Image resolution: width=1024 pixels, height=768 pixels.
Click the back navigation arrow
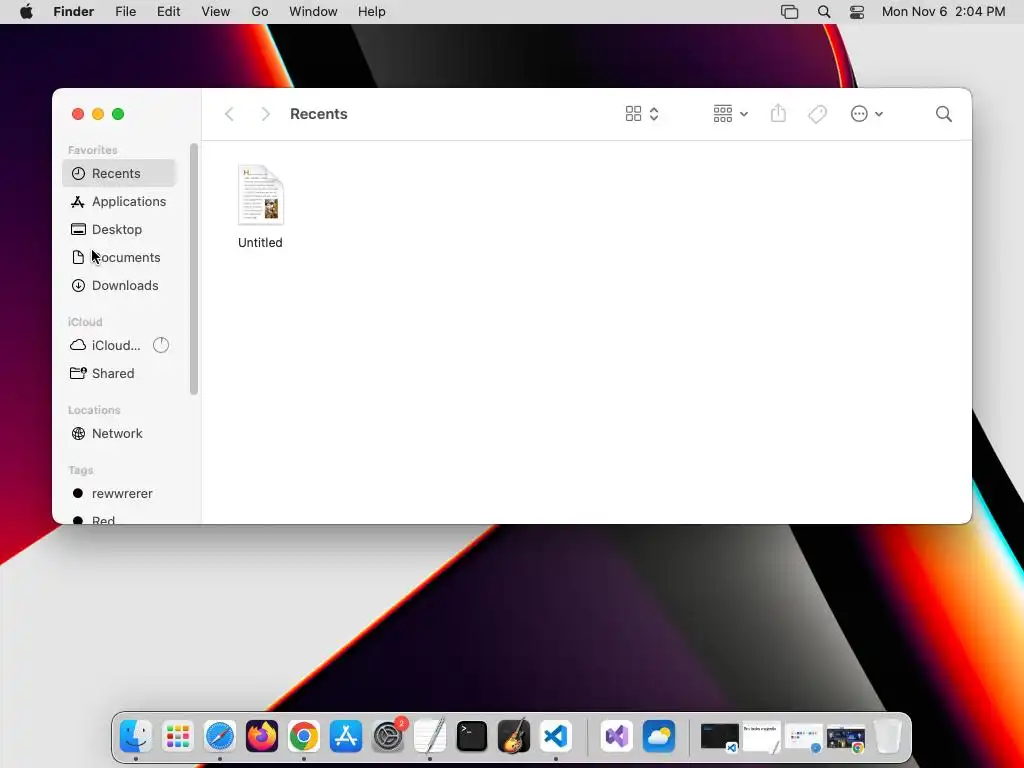click(229, 114)
